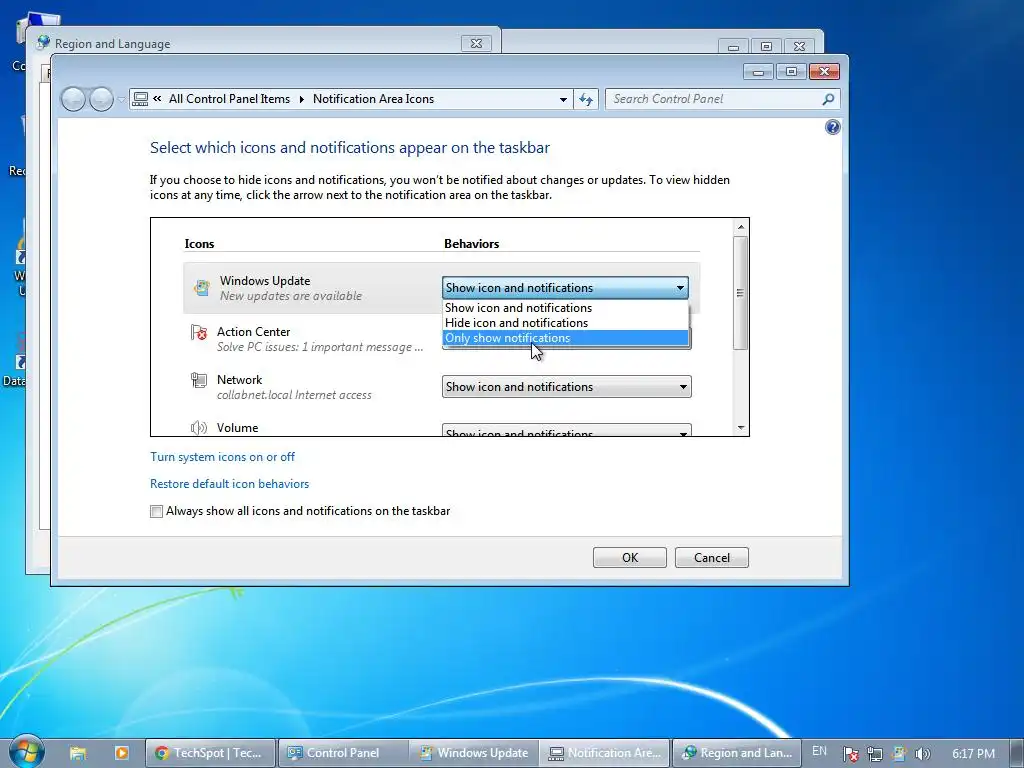The width and height of the screenshot is (1024, 768).
Task: Click list scrollbar up arrow
Action: click(741, 227)
